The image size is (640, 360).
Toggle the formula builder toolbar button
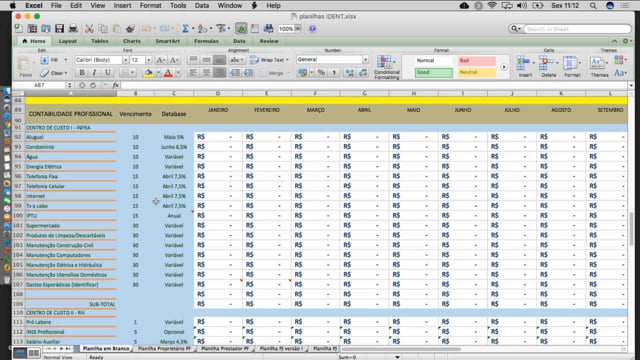[x=241, y=29]
